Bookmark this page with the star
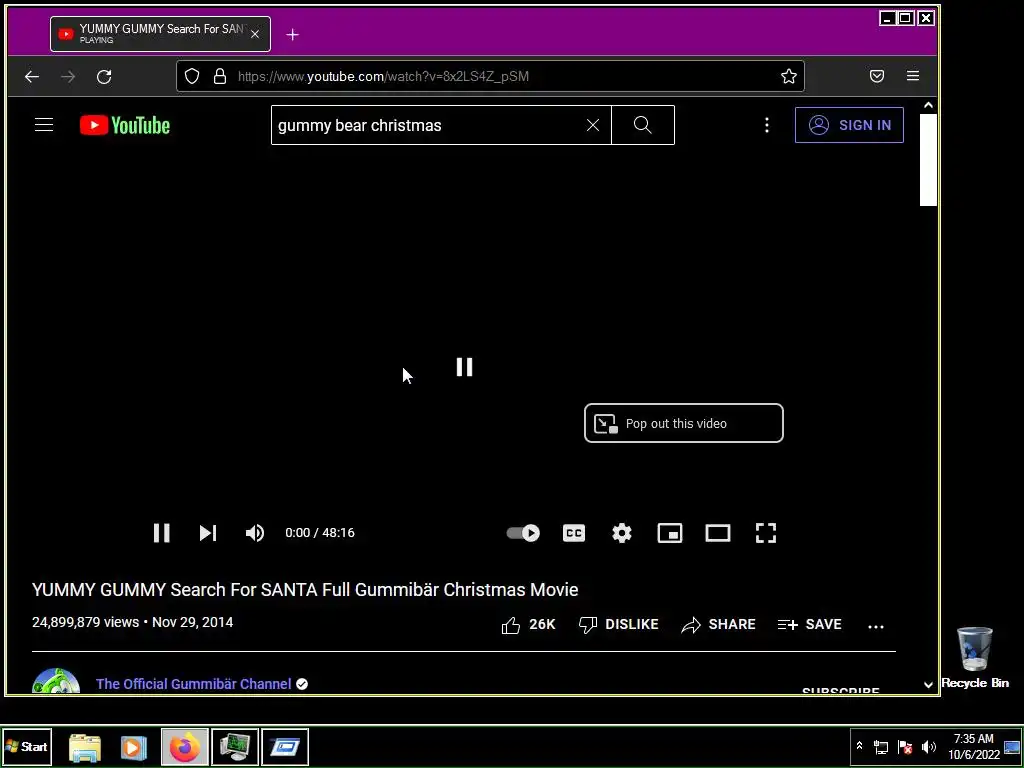Screen dimensions: 1024x768 pyautogui.click(x=789, y=76)
